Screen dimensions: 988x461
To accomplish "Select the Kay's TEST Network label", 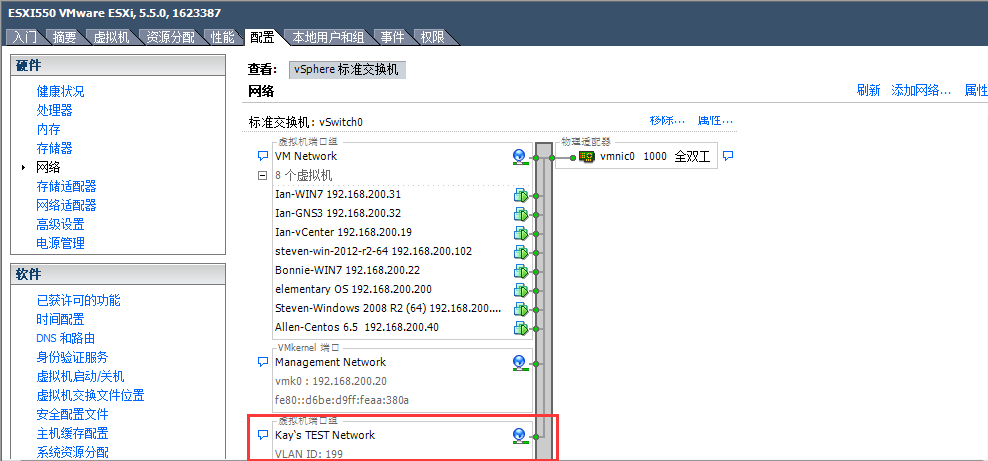I will tap(325, 435).
